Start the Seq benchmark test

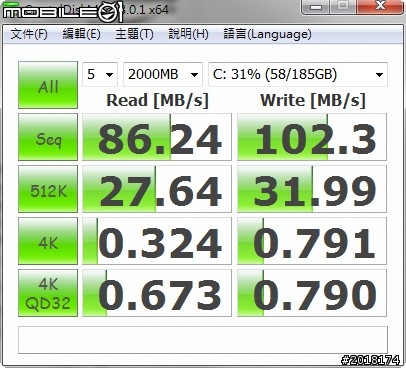click(48, 137)
